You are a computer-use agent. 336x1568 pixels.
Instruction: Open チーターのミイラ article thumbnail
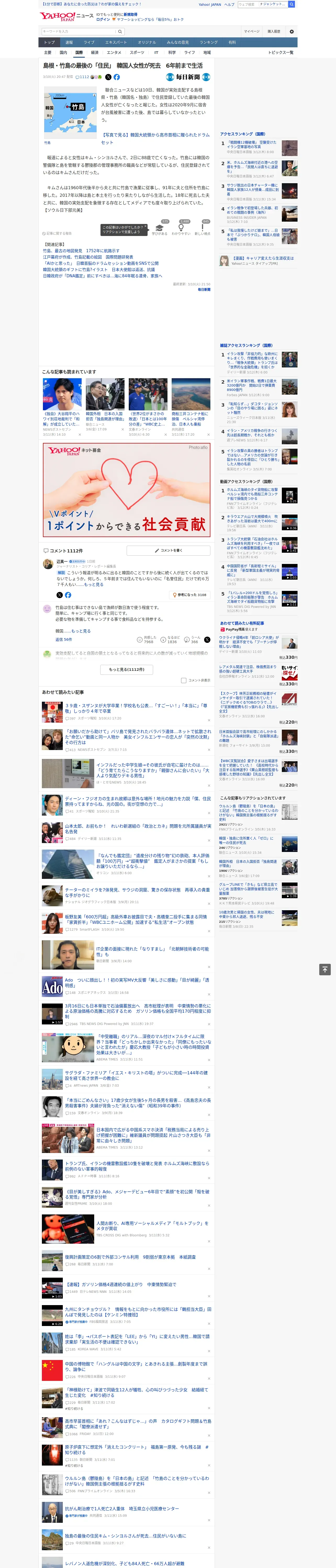click(x=52, y=895)
